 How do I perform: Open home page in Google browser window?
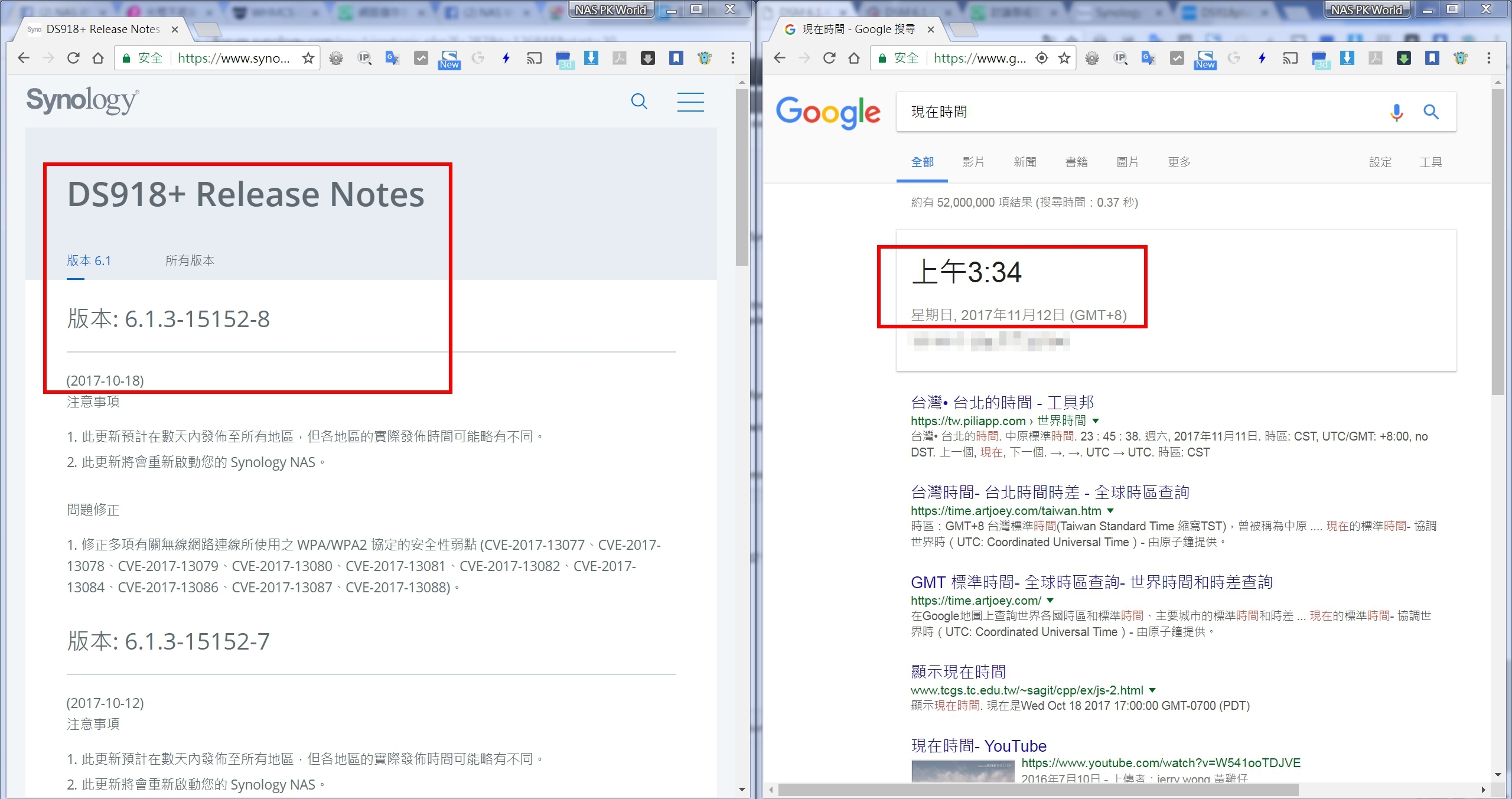[854, 58]
